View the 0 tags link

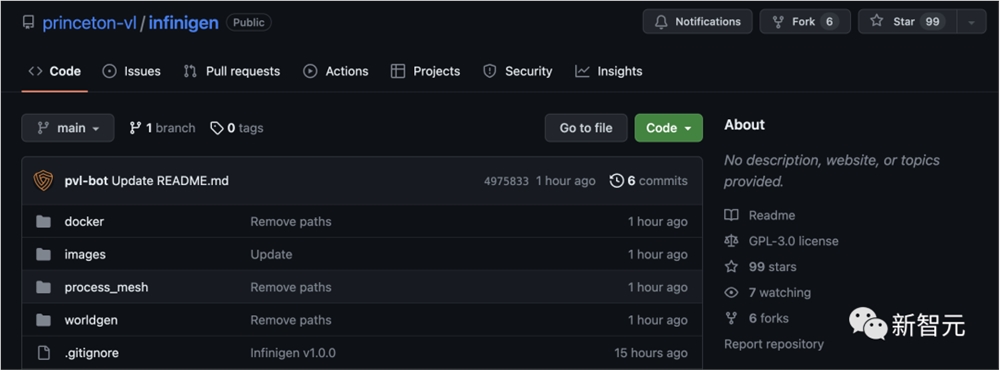point(237,128)
